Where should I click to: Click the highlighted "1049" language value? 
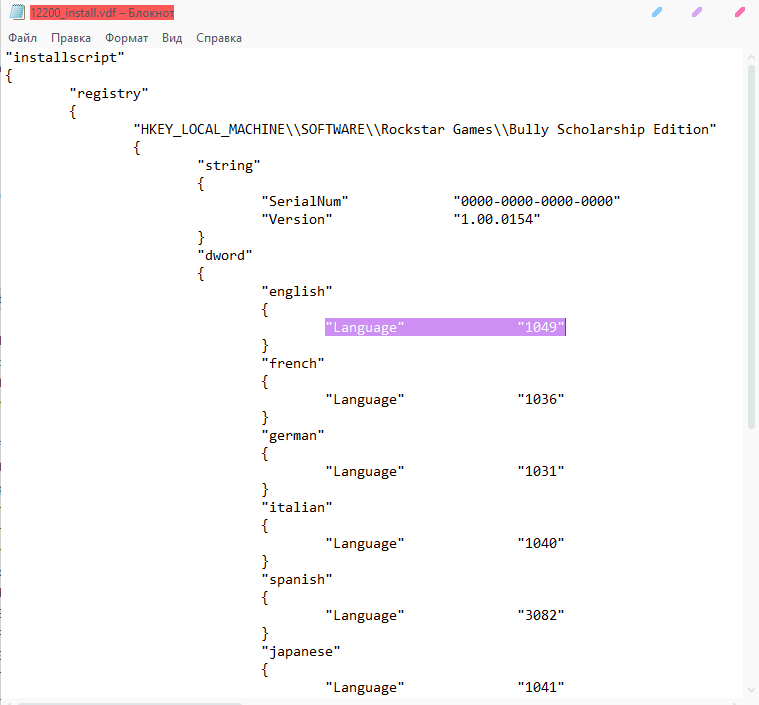coord(541,327)
